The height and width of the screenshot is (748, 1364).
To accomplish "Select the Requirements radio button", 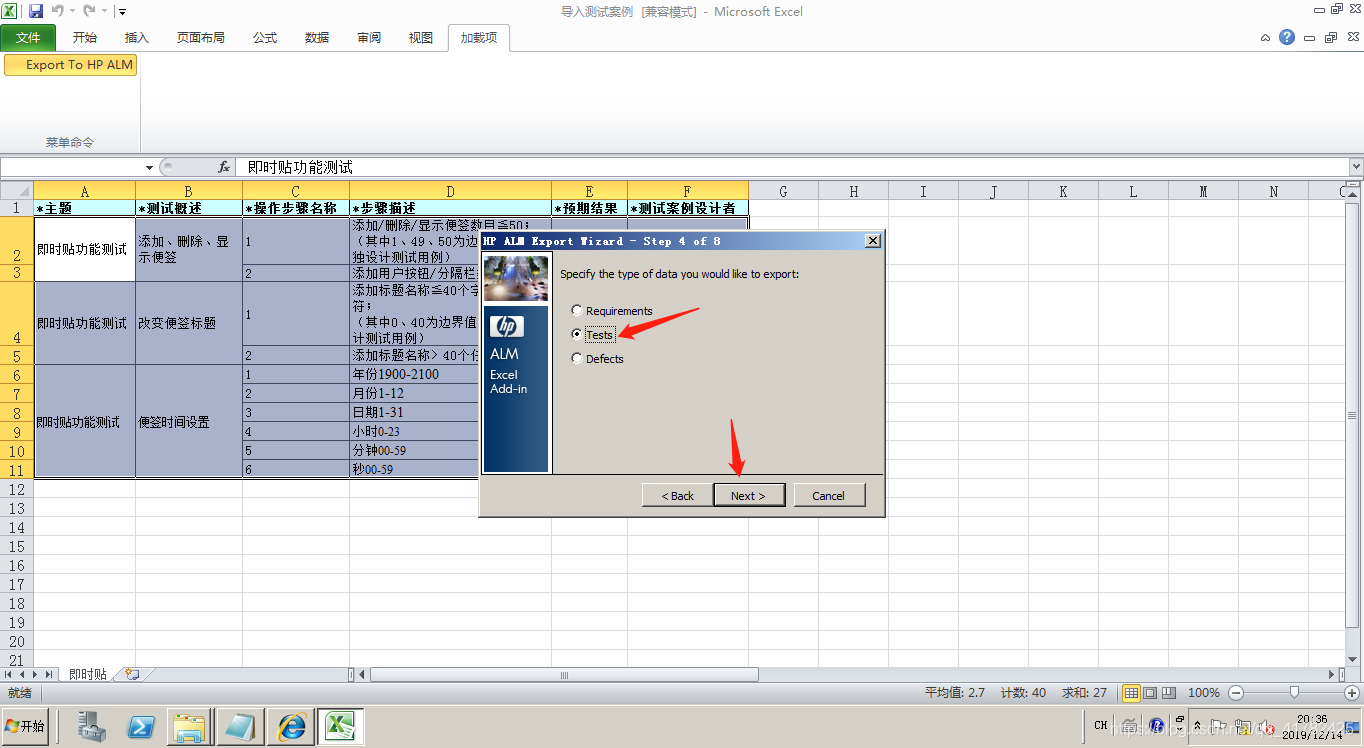I will point(577,311).
